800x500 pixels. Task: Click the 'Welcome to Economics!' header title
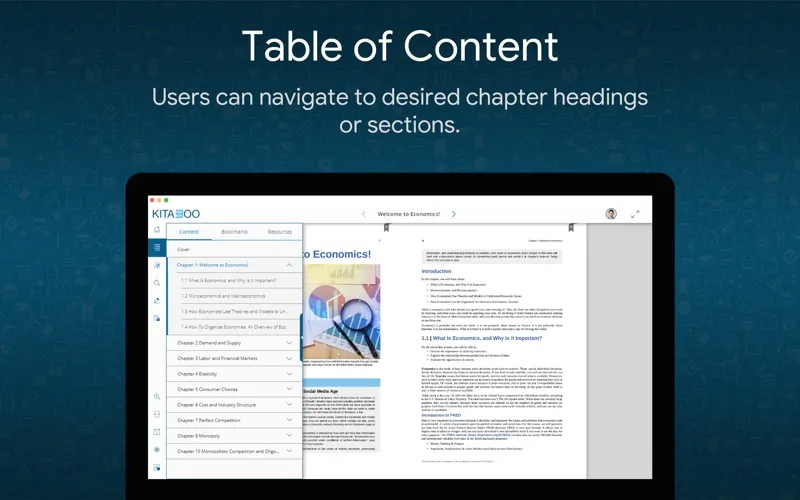[409, 214]
